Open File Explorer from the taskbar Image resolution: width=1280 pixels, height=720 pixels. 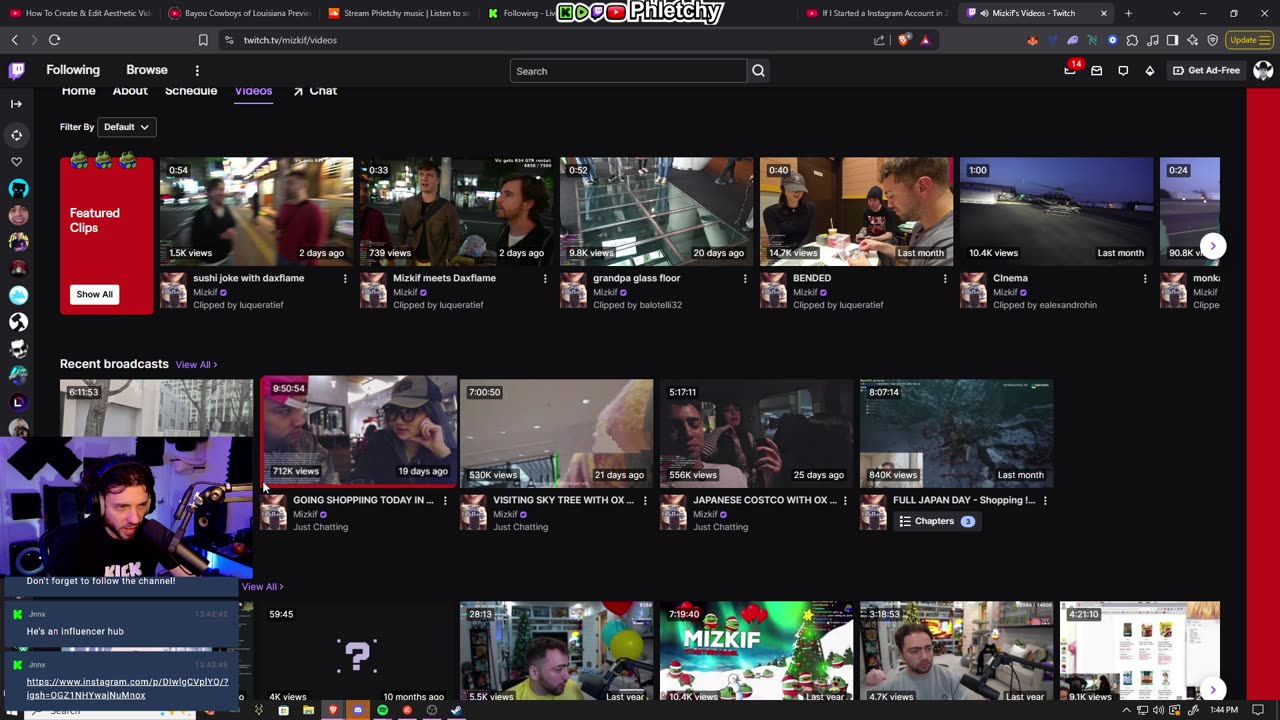[308, 710]
